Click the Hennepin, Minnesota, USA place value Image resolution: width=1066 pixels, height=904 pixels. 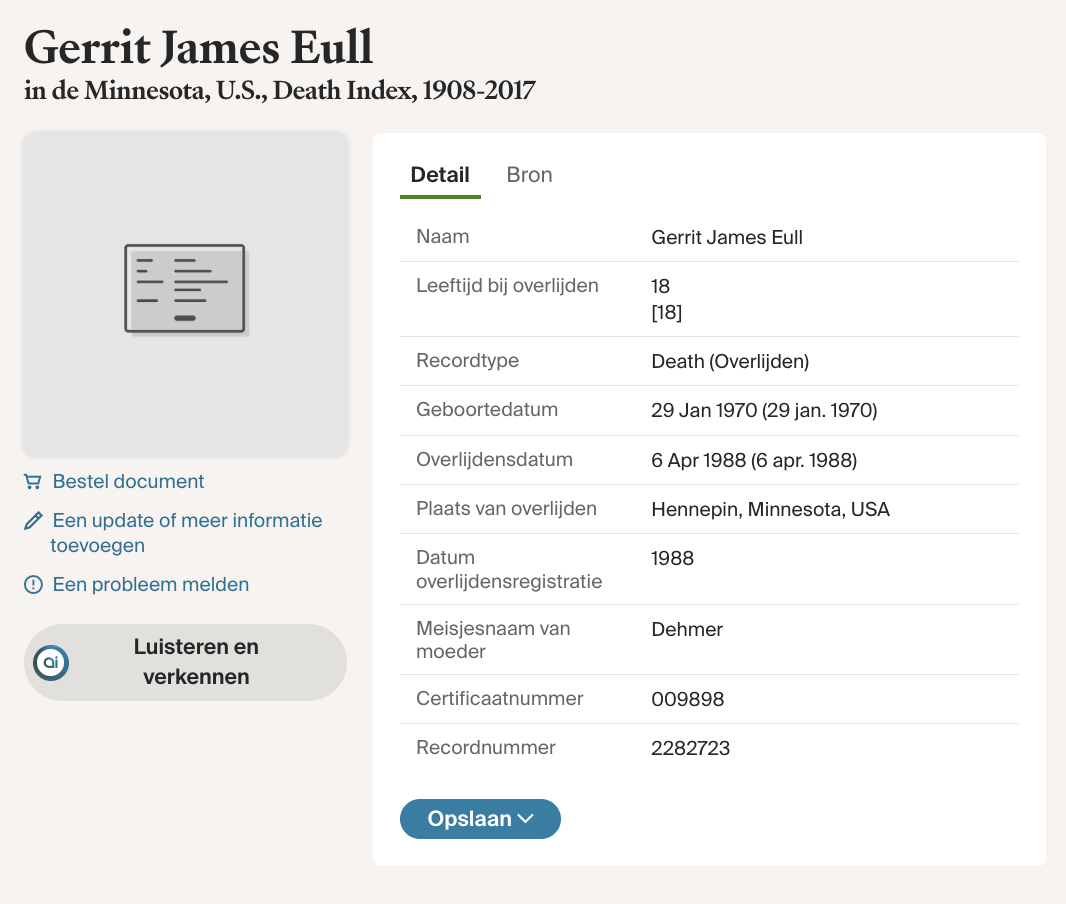click(770, 510)
